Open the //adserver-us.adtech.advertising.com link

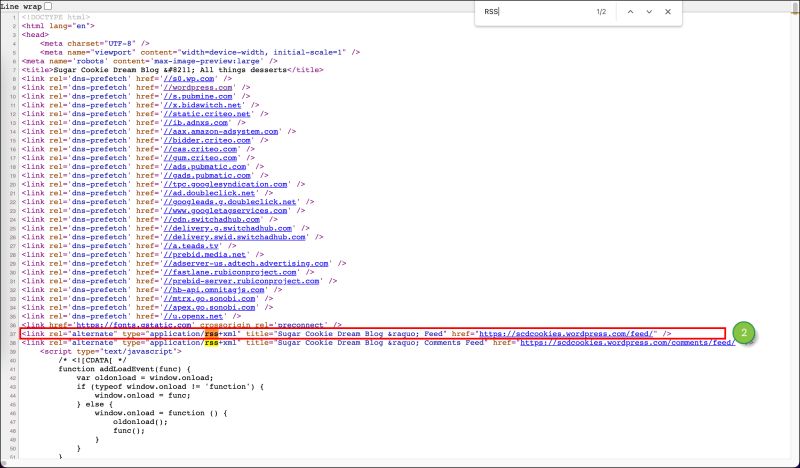[246, 263]
